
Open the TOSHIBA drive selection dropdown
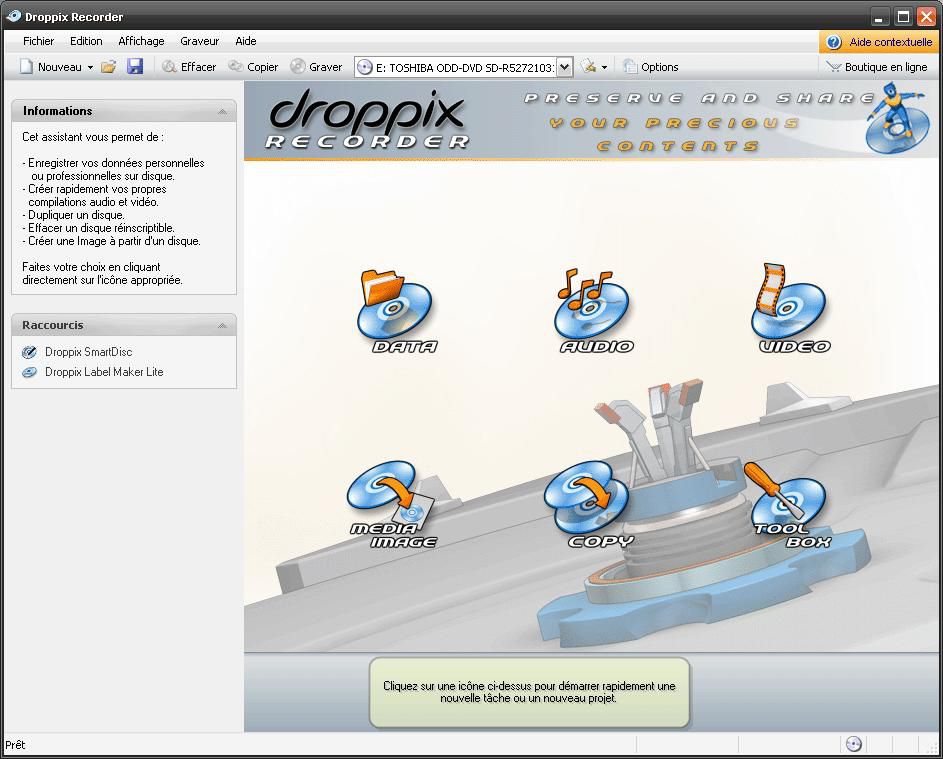(x=565, y=67)
